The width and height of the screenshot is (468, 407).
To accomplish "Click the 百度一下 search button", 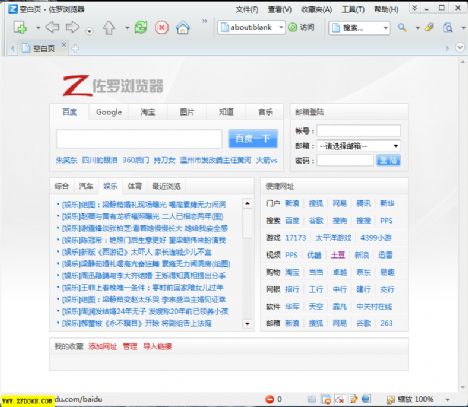I will point(253,138).
